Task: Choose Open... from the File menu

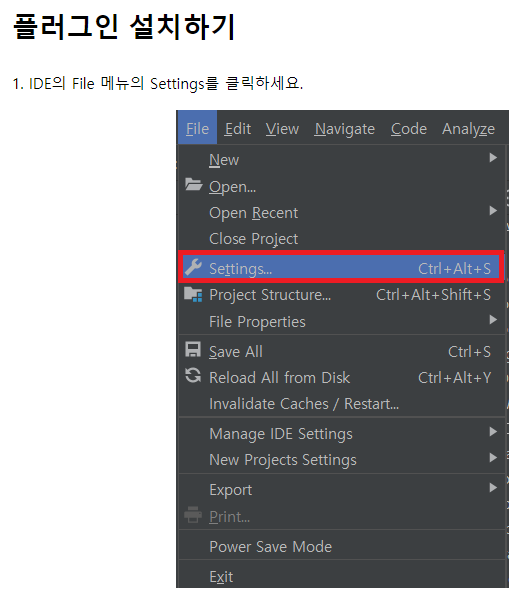Action: 341,186
